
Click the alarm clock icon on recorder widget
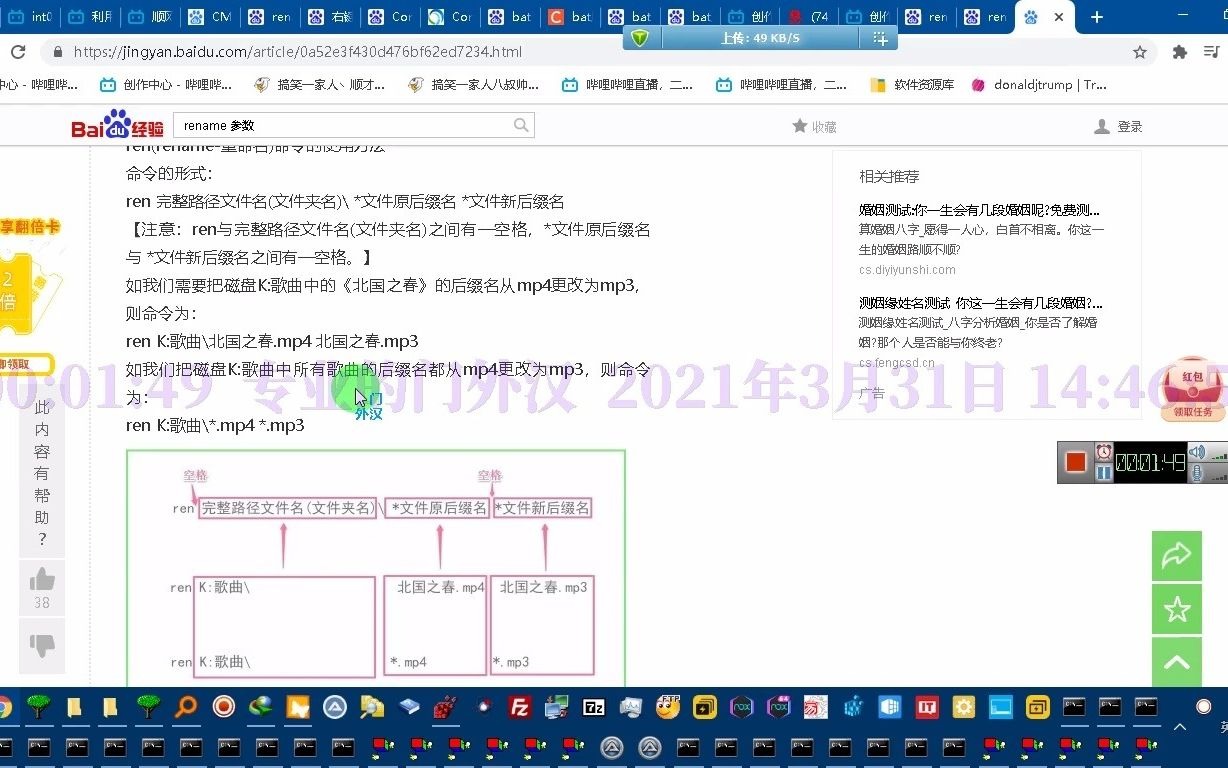pyautogui.click(x=1103, y=452)
